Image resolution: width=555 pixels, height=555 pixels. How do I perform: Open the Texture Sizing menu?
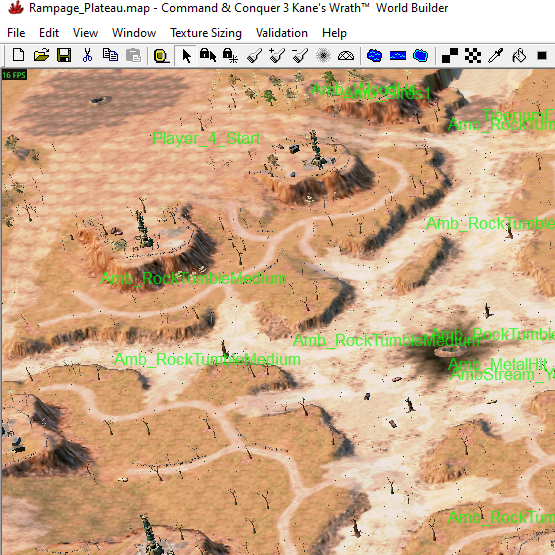206,33
